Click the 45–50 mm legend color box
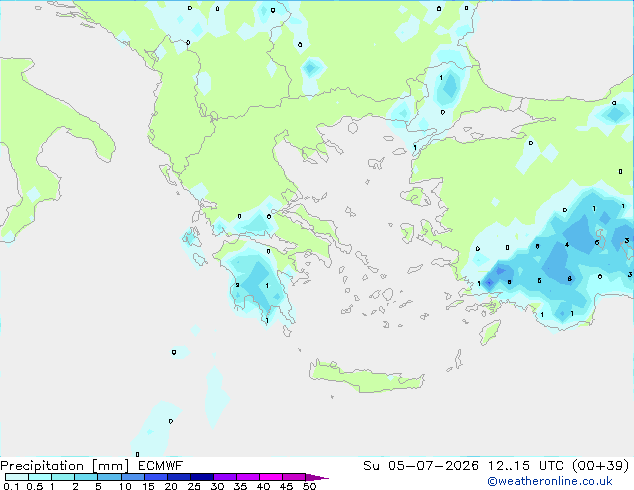 click(294, 477)
